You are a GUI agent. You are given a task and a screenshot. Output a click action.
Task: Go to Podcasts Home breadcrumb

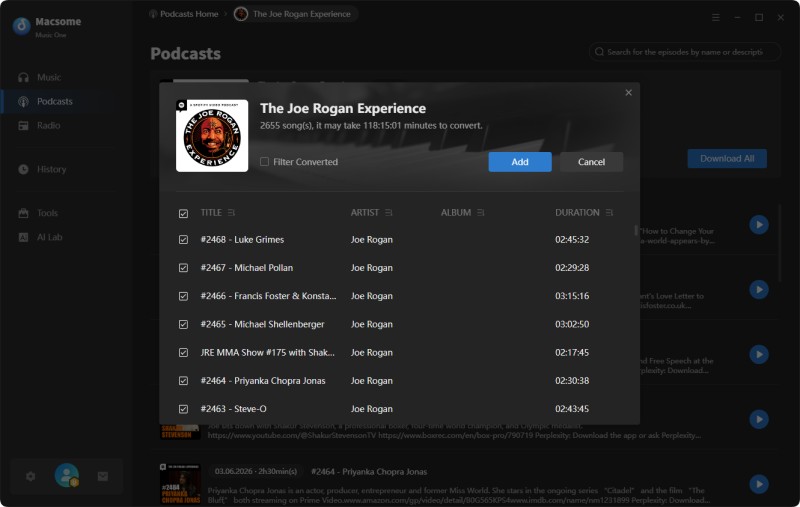point(184,14)
